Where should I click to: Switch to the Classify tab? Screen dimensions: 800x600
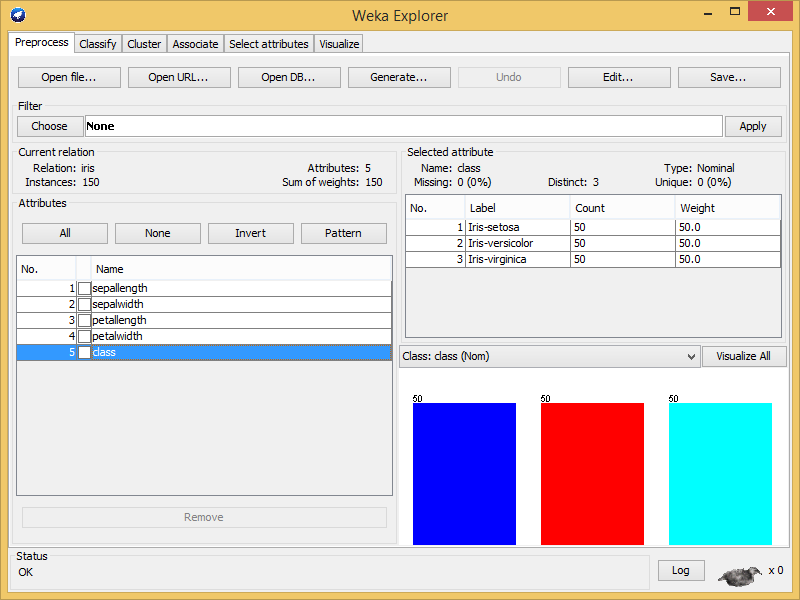click(x=98, y=44)
